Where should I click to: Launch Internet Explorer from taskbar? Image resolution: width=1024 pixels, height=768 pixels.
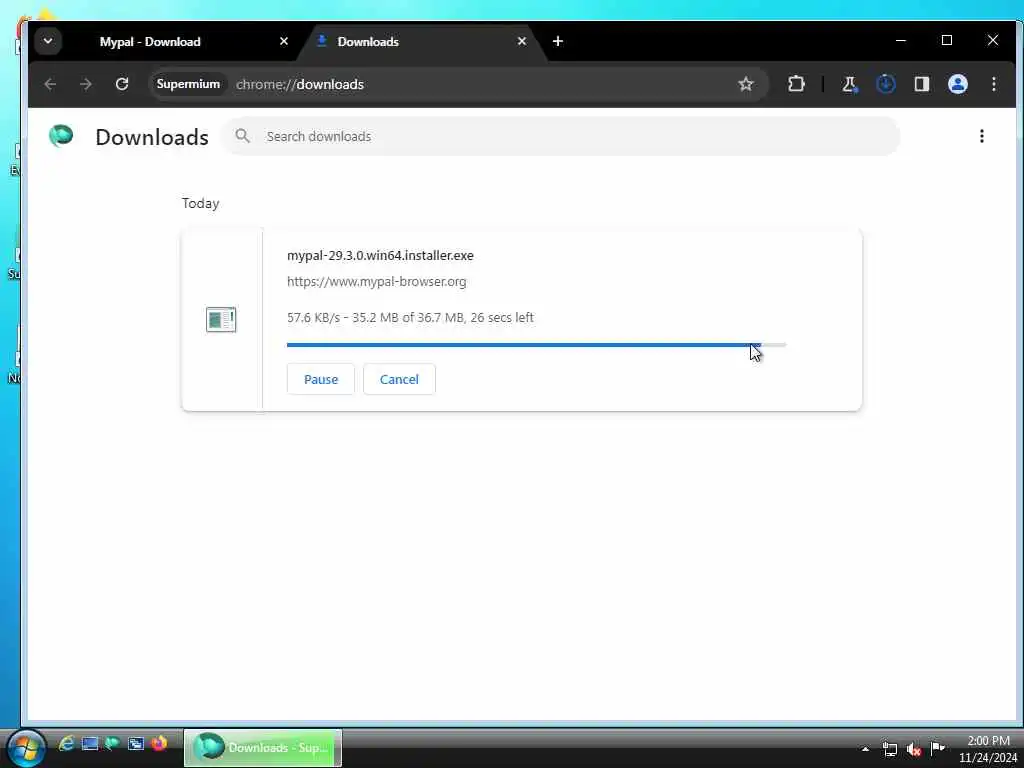click(x=66, y=743)
